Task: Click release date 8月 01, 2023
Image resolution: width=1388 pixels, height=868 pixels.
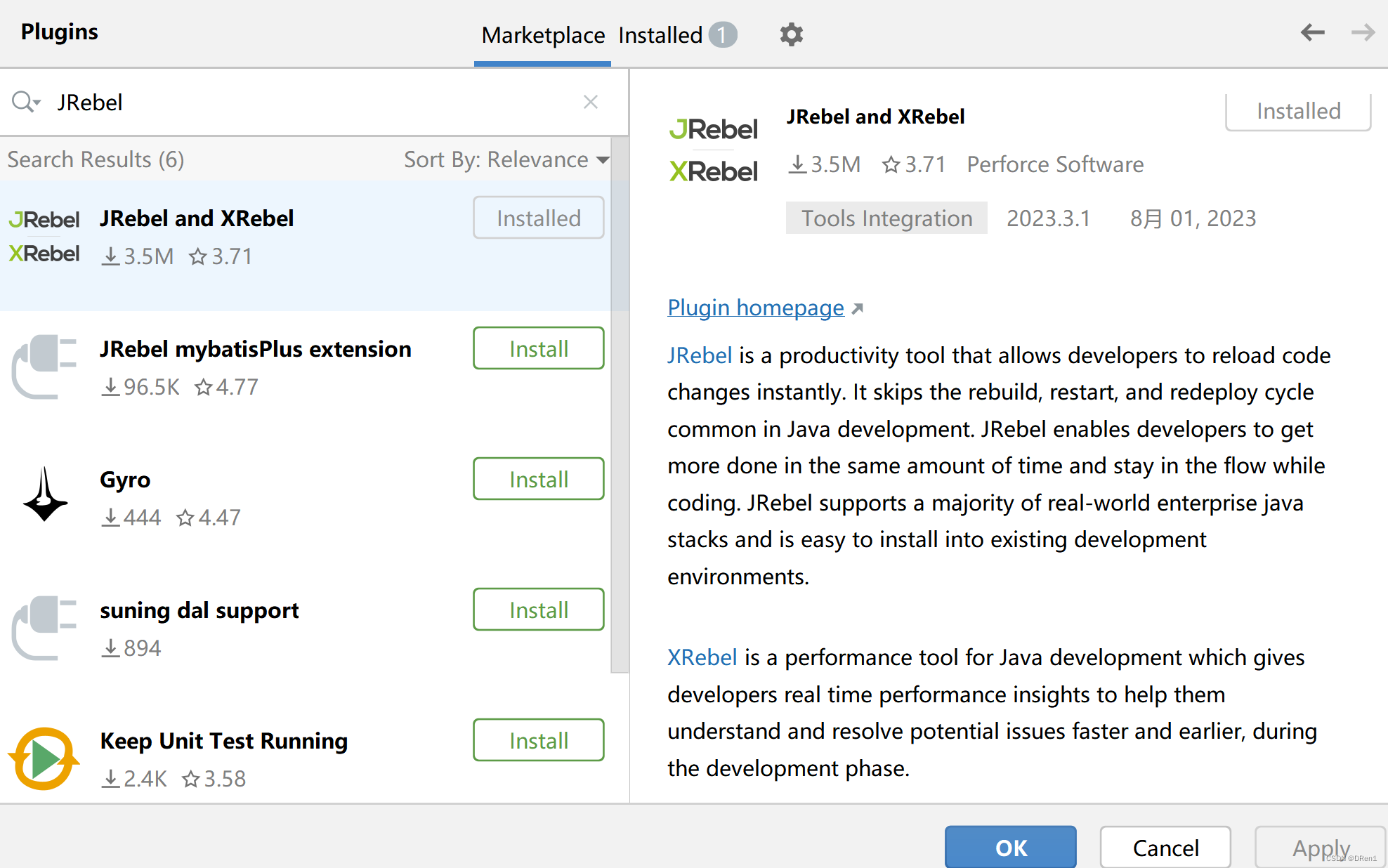Action: pos(1193,218)
